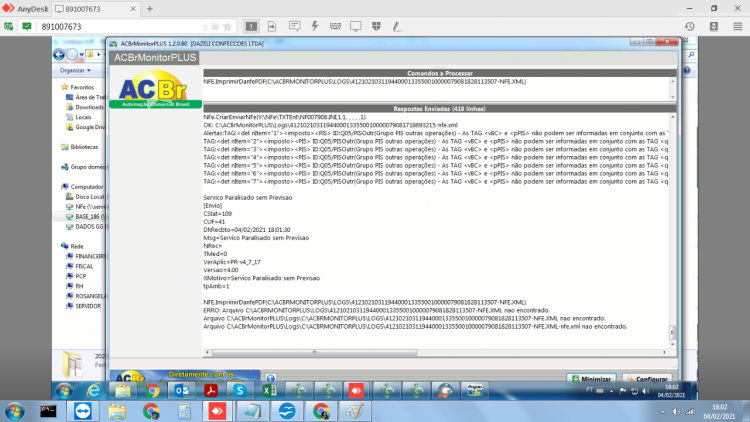
Task: Open AnyDesk session history clock icon
Action: (689, 26)
